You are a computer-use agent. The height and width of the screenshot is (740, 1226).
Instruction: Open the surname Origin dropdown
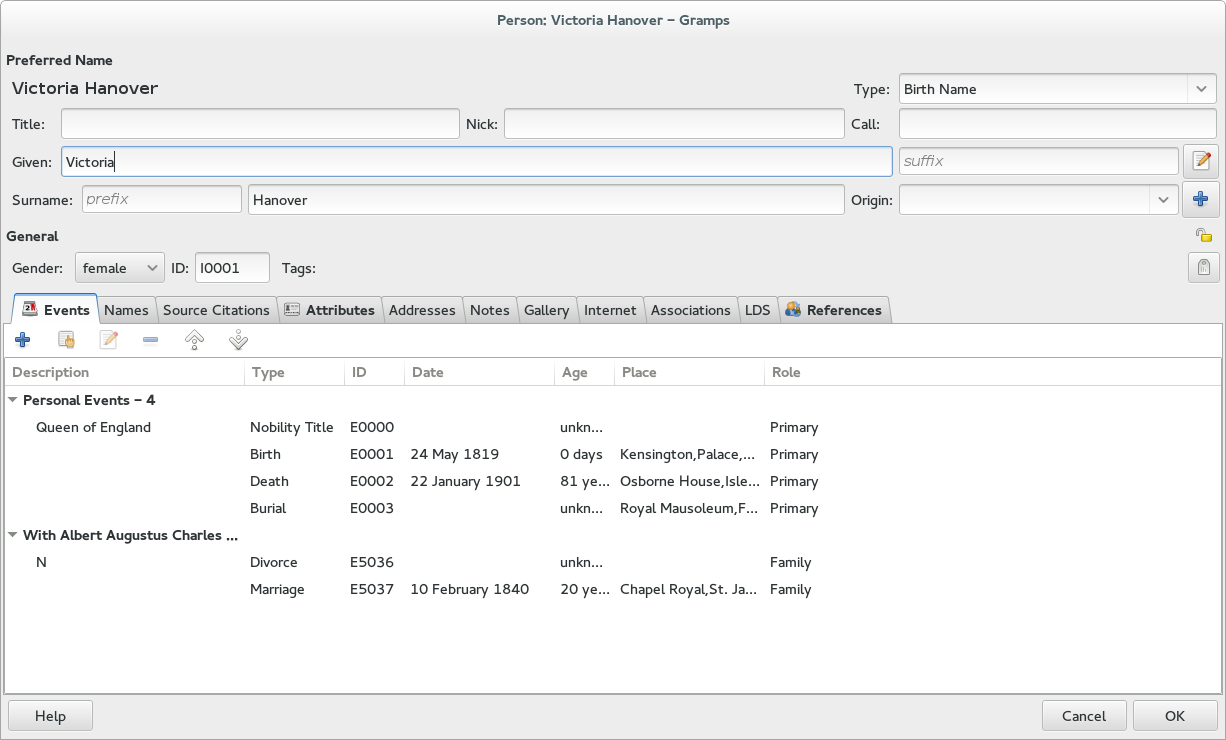(1038, 200)
